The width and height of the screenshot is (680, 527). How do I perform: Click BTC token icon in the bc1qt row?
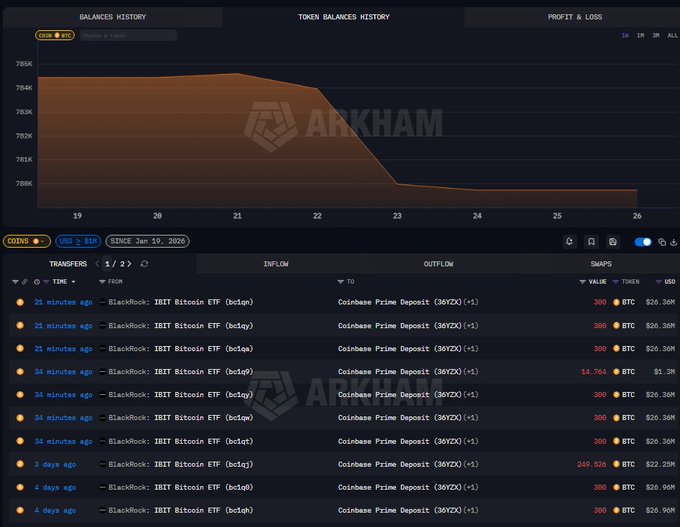[x=616, y=441]
